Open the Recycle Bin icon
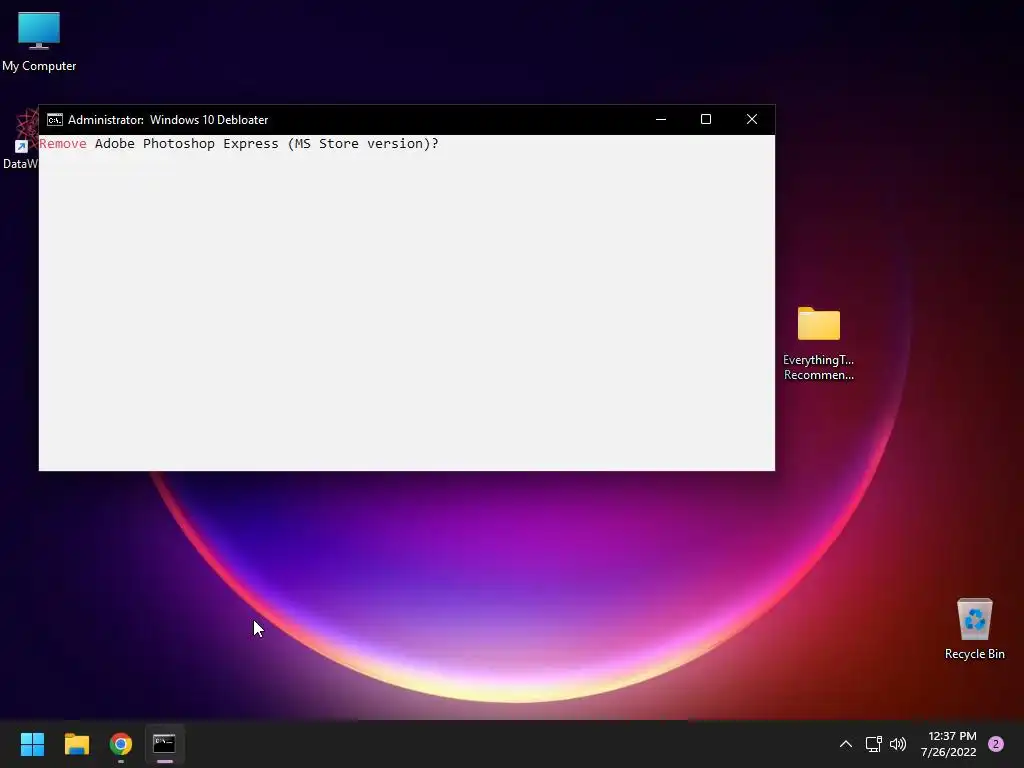The height and width of the screenshot is (768, 1024). [974, 628]
